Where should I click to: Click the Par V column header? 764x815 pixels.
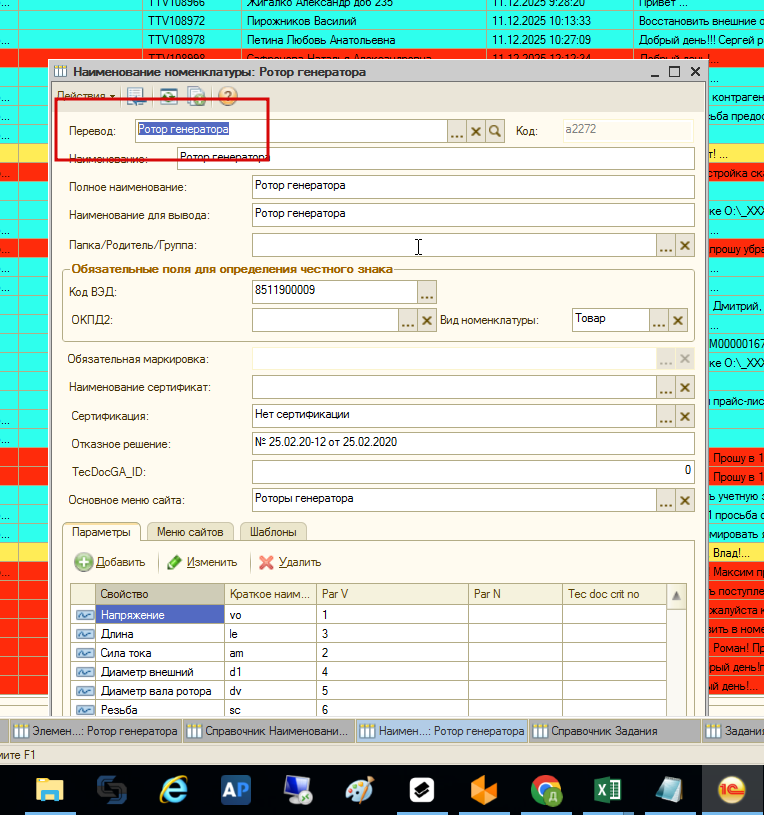pyautogui.click(x=392, y=594)
